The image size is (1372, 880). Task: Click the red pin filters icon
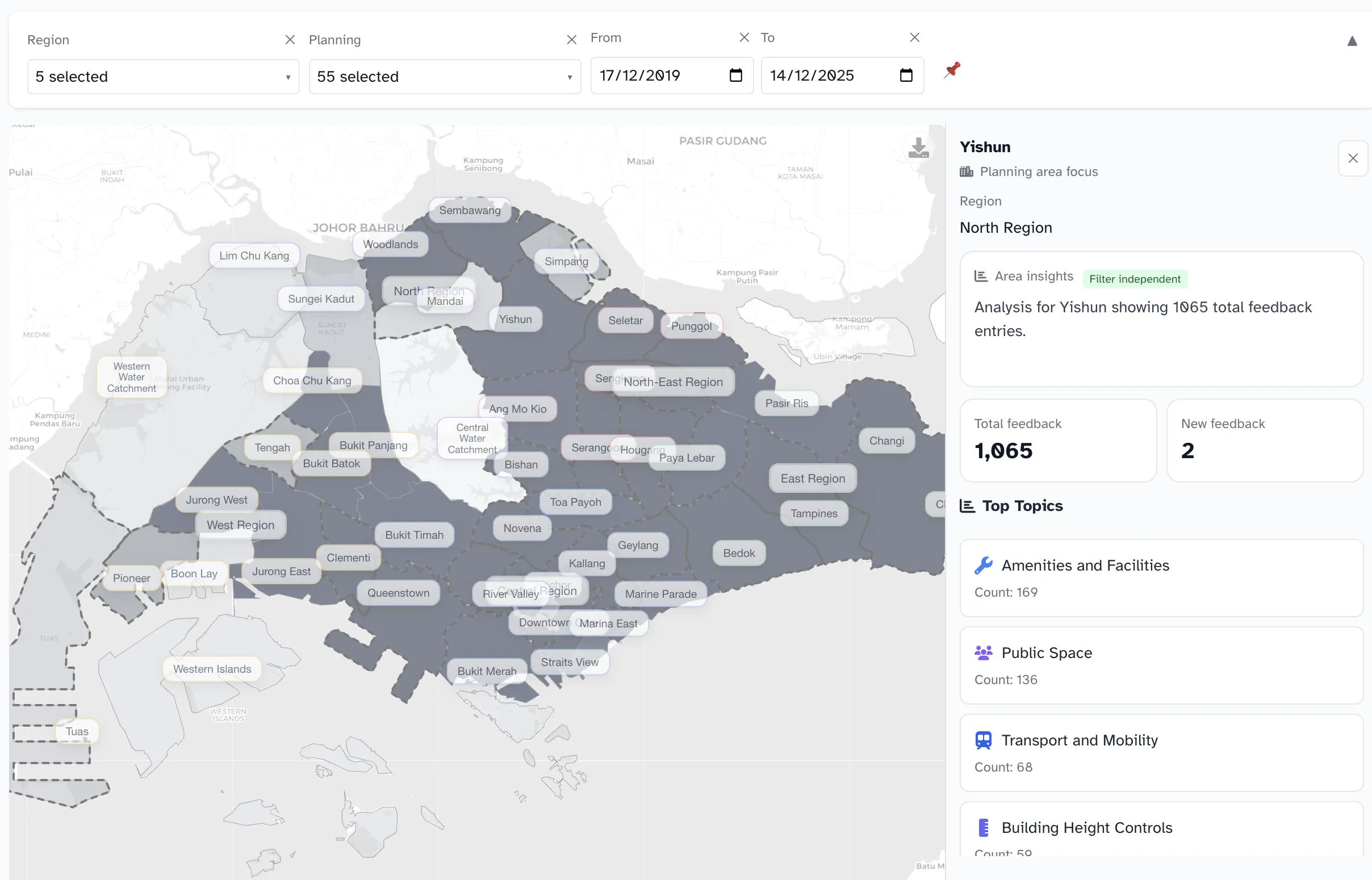click(x=952, y=70)
